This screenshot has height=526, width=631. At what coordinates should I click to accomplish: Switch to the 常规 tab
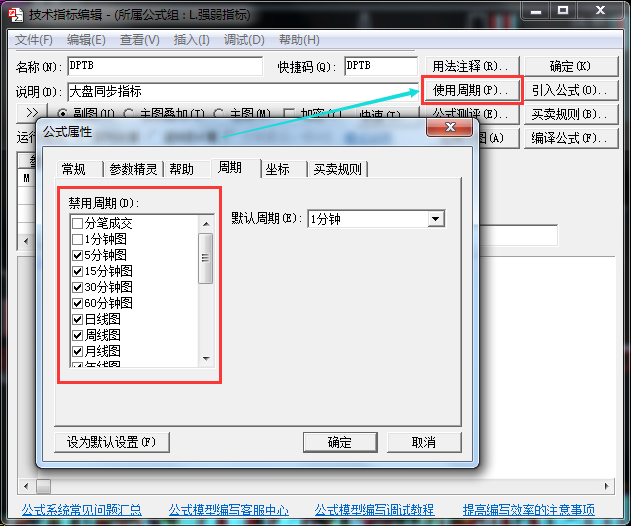pyautogui.click(x=78, y=169)
